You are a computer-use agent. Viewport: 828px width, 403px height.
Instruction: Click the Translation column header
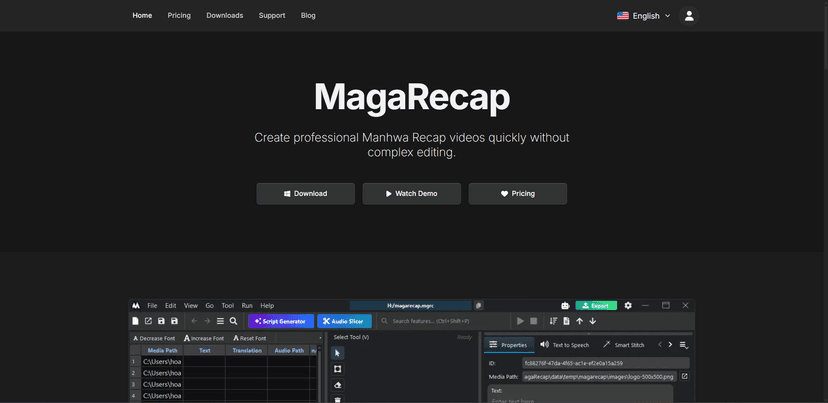click(x=247, y=350)
